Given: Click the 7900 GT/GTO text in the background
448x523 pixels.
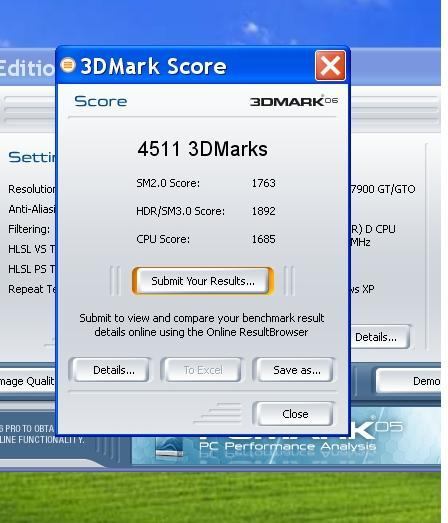Looking at the screenshot, I should click(383, 189).
